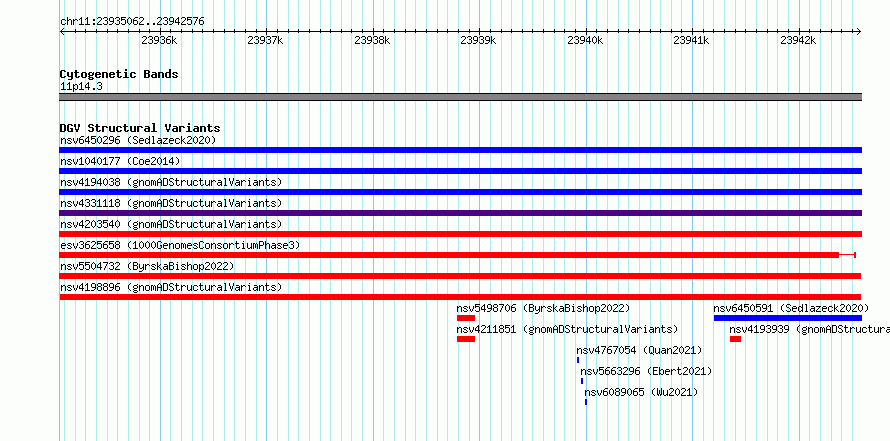Screen dimensions: 890x441
Task: Open the nsv4193939 variant label
Action: coord(809,329)
